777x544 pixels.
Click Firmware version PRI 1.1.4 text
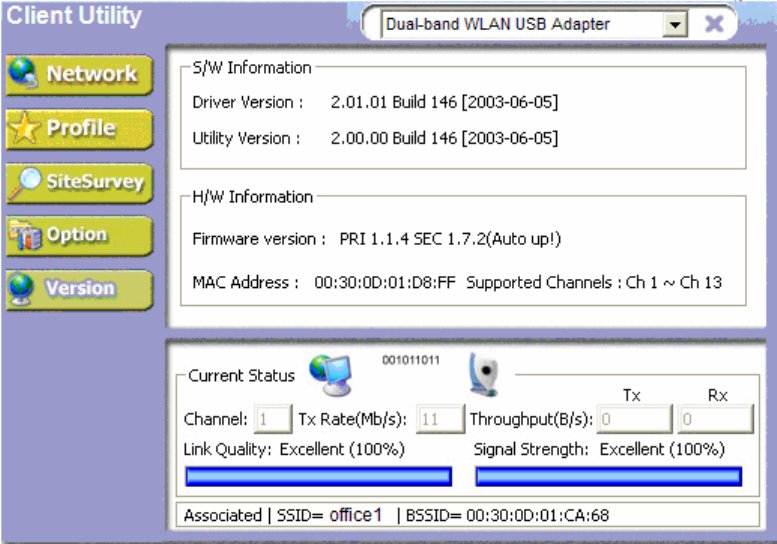(x=450, y=239)
